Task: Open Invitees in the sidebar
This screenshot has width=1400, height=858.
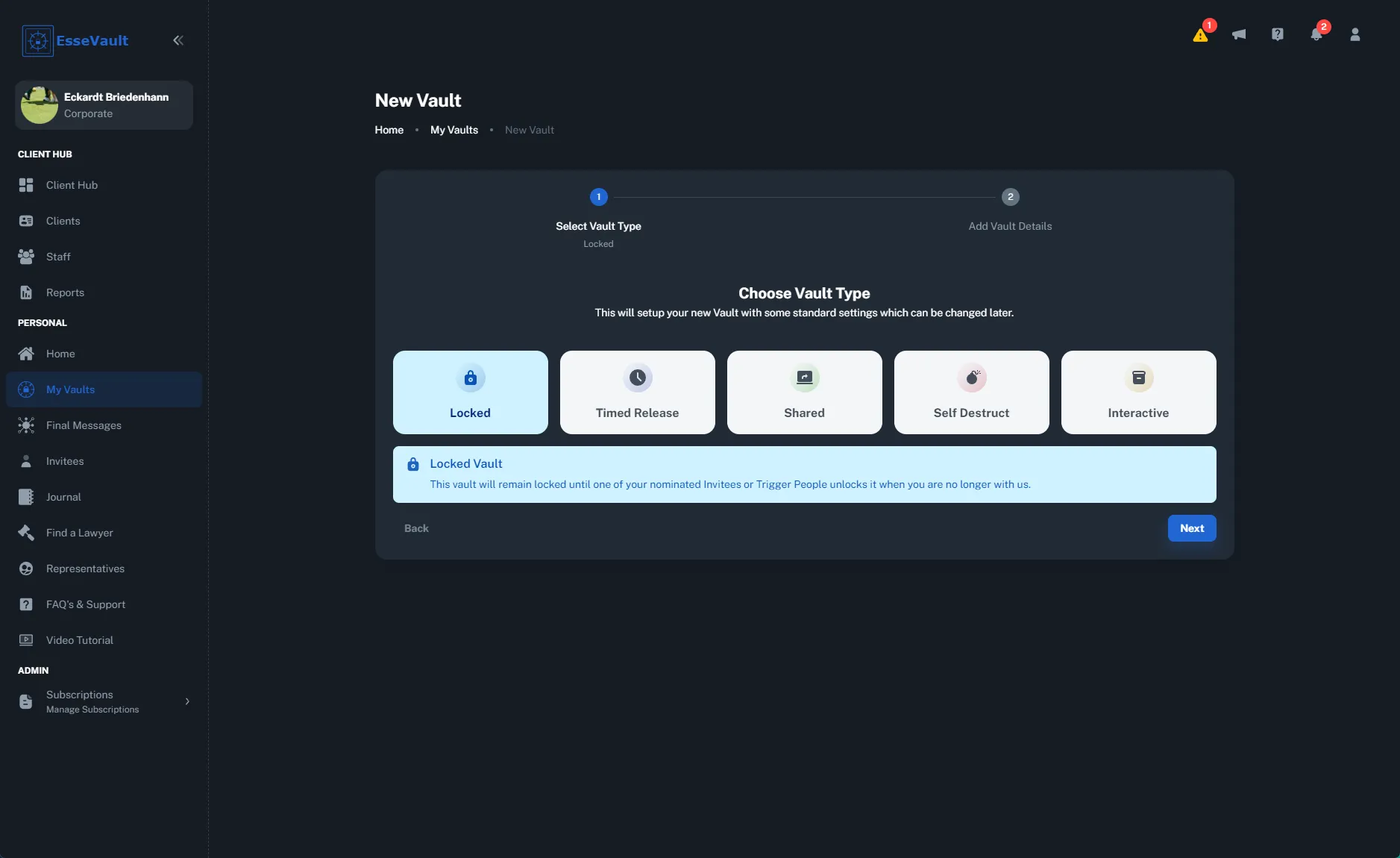Action: coord(104,461)
